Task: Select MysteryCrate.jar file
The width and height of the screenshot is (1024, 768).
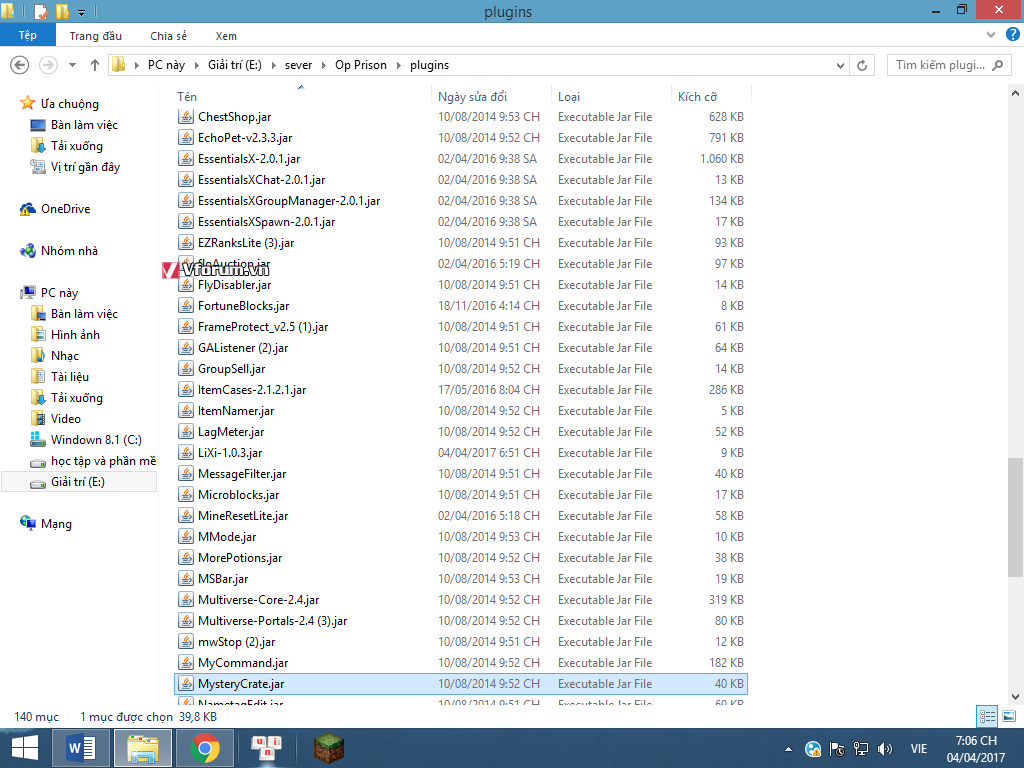Action: (x=460, y=684)
